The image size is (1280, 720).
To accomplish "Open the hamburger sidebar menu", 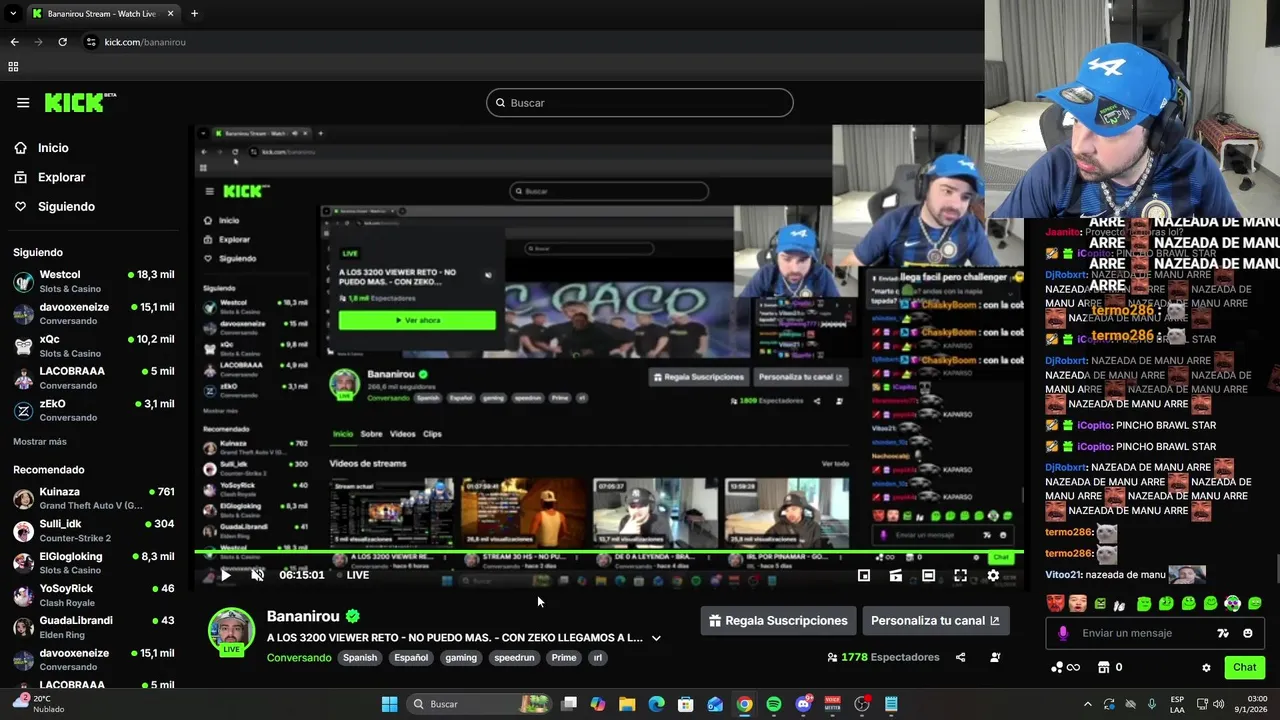I will point(23,102).
